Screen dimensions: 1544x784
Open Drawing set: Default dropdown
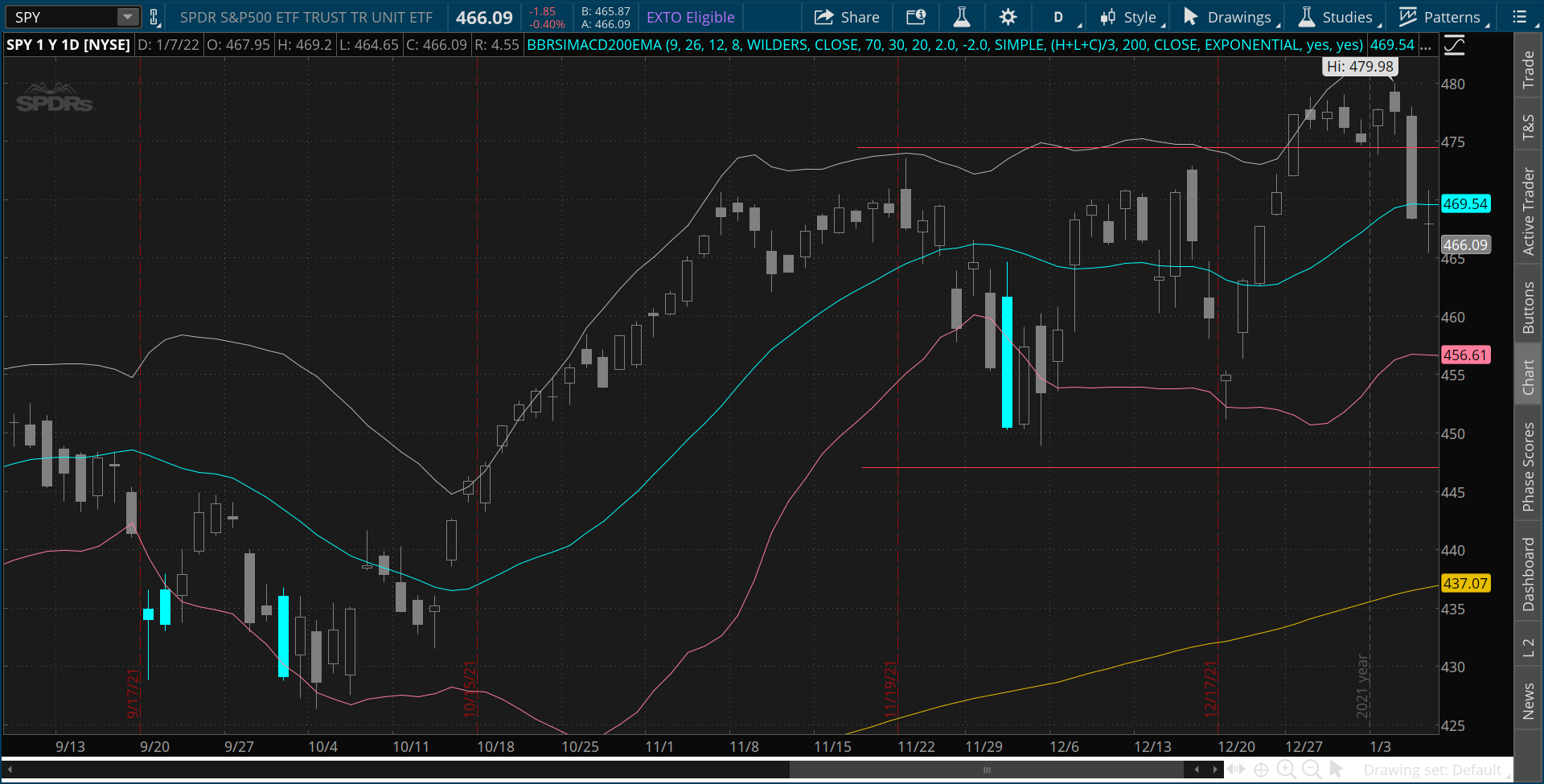pyautogui.click(x=1435, y=770)
